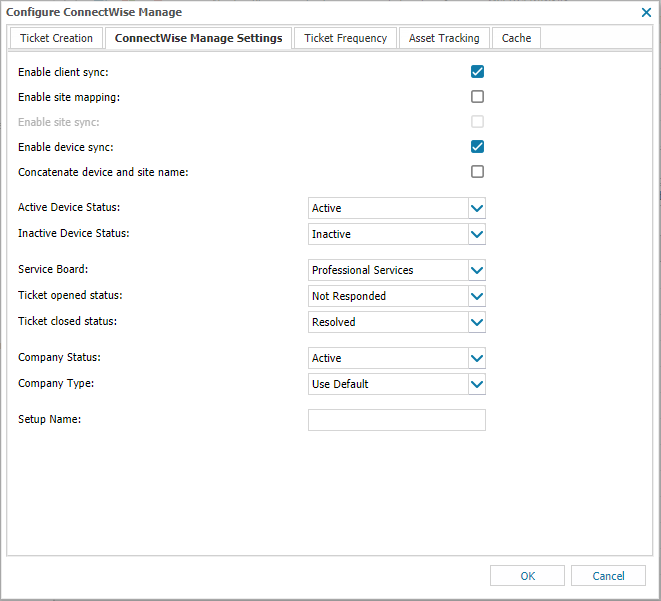
Task: Confirm settings with the OK button
Action: [x=527, y=576]
